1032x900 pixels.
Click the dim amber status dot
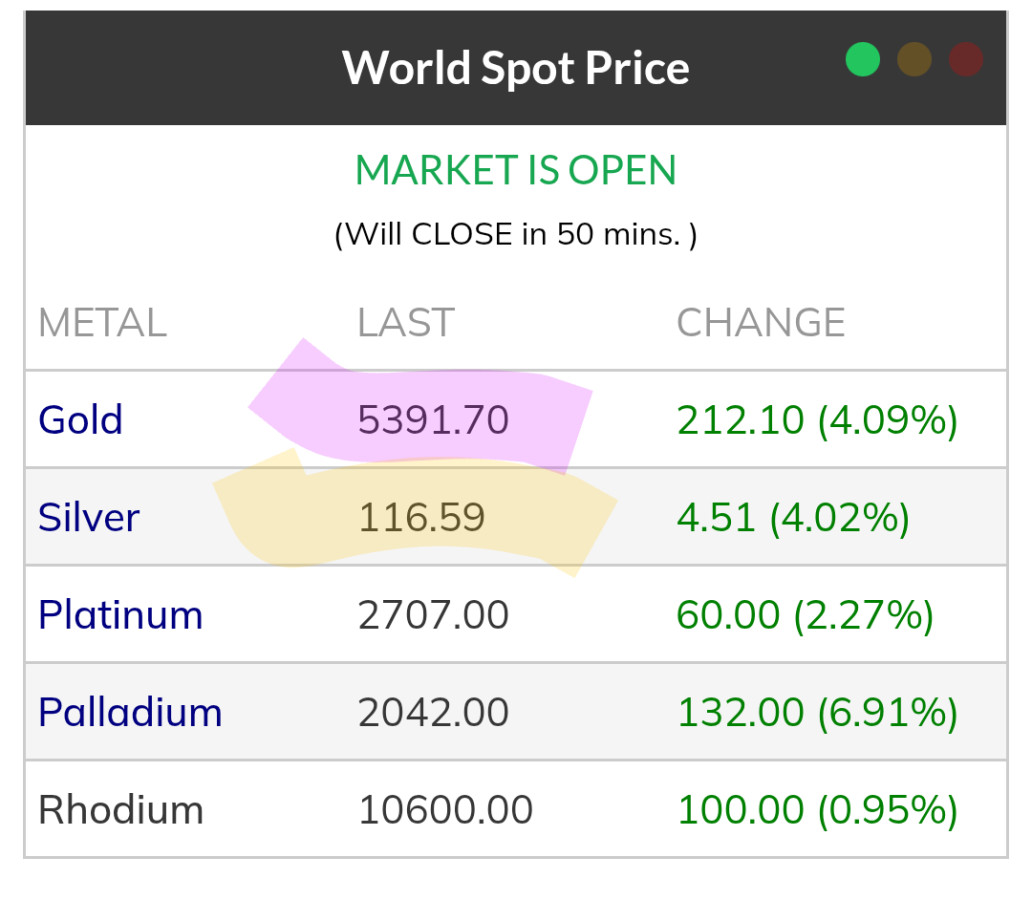[x=914, y=60]
